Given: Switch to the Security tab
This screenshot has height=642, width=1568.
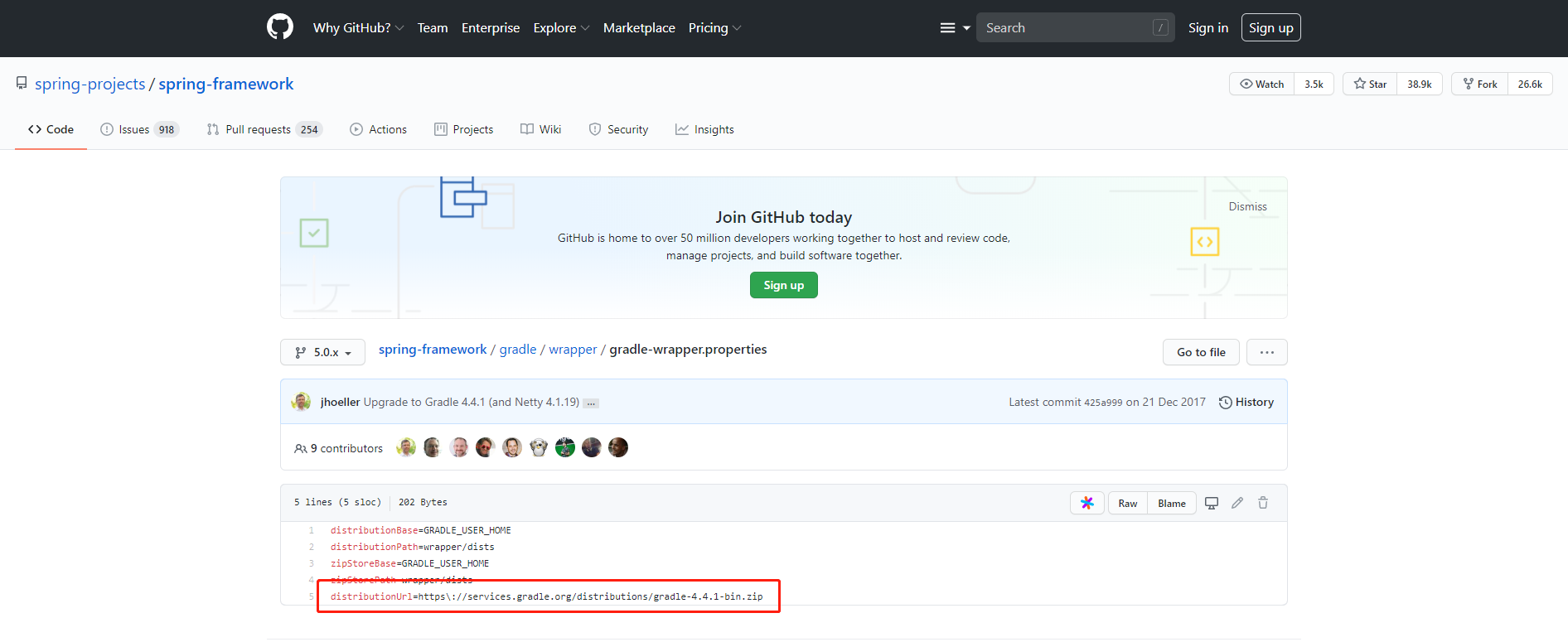Looking at the screenshot, I should click(618, 129).
